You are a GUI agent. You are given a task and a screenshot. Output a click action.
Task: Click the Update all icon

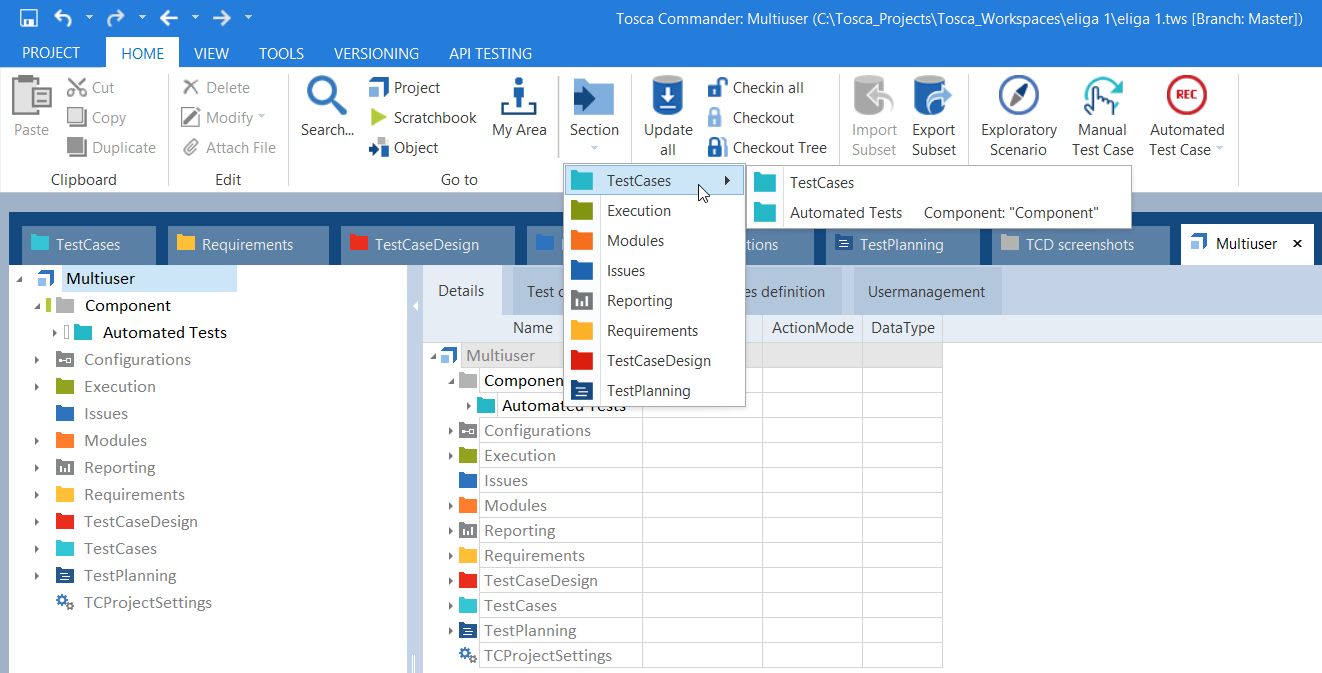click(668, 97)
